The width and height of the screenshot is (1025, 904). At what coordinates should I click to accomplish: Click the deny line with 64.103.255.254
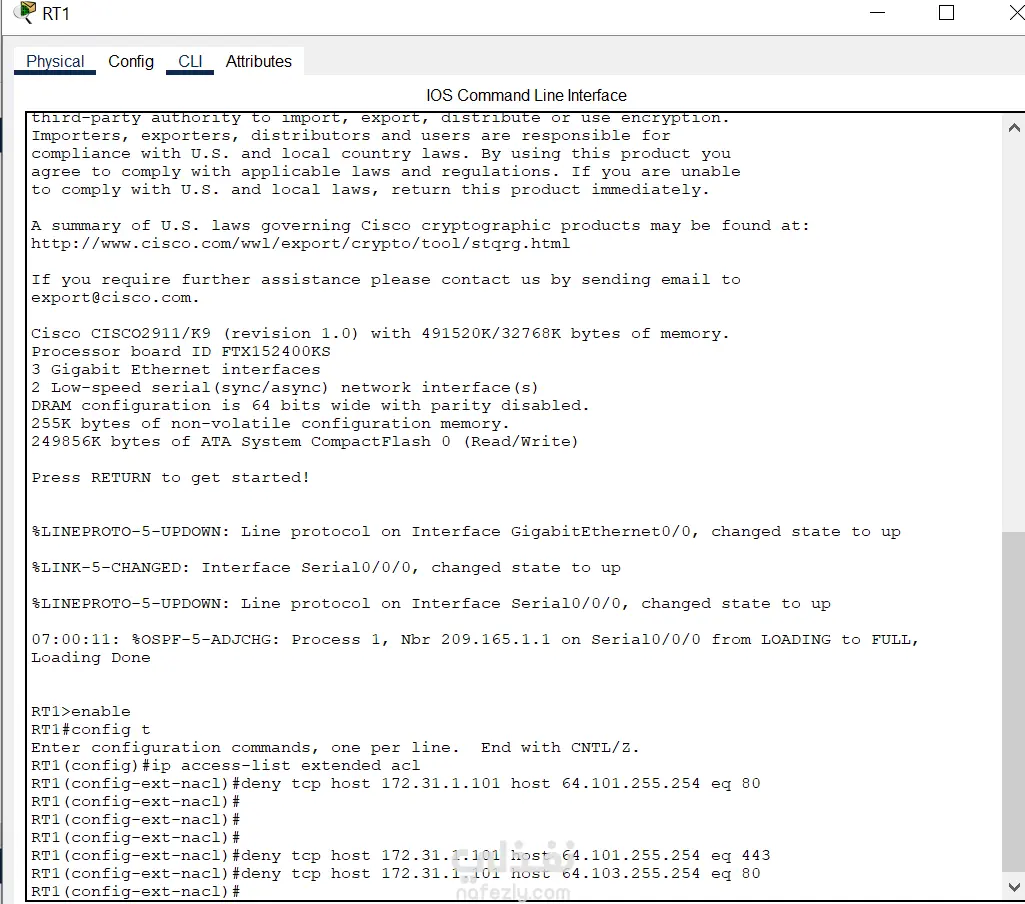(395, 873)
